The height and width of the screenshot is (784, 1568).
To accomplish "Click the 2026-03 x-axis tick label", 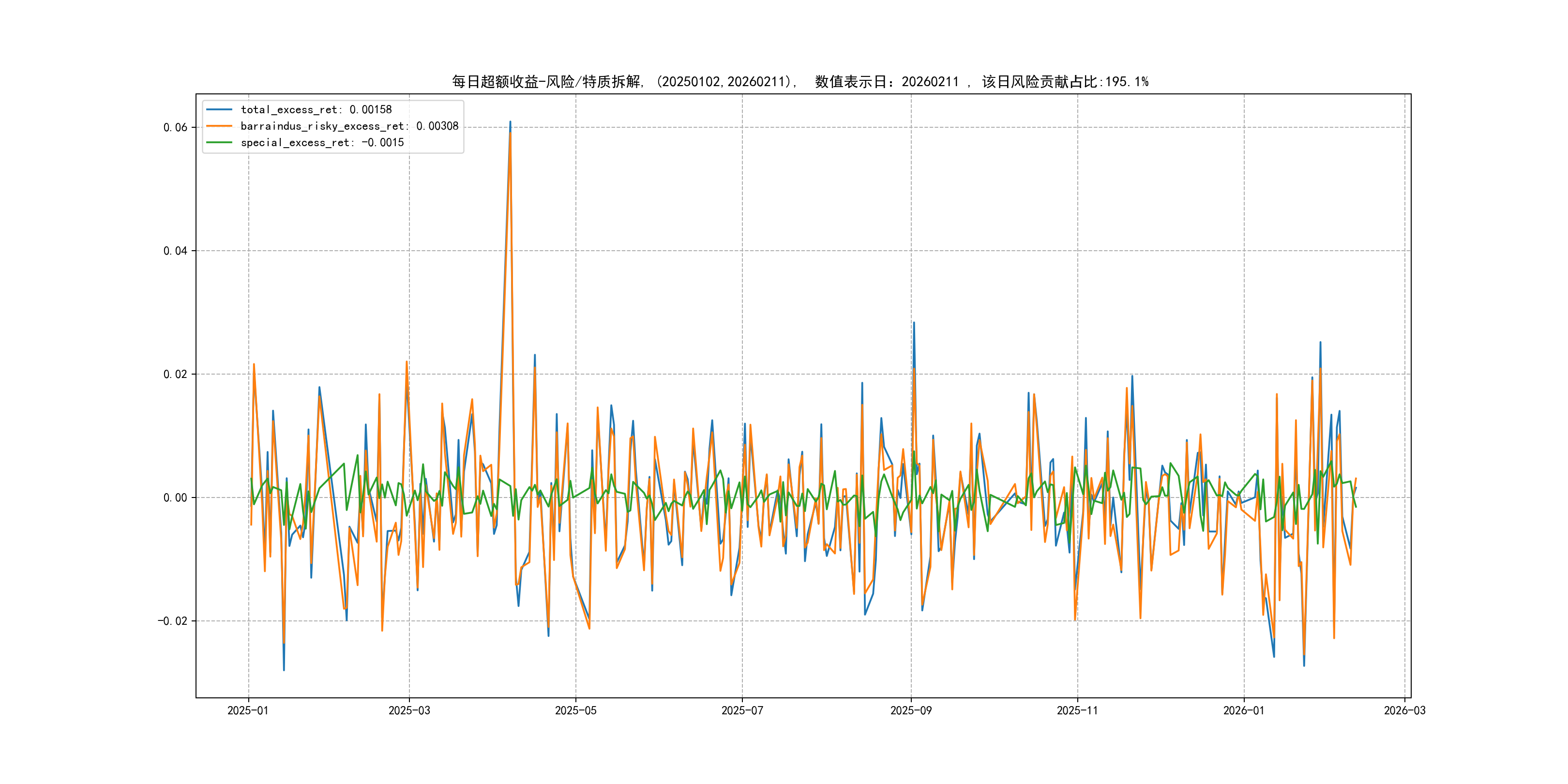I will click(x=1404, y=711).
